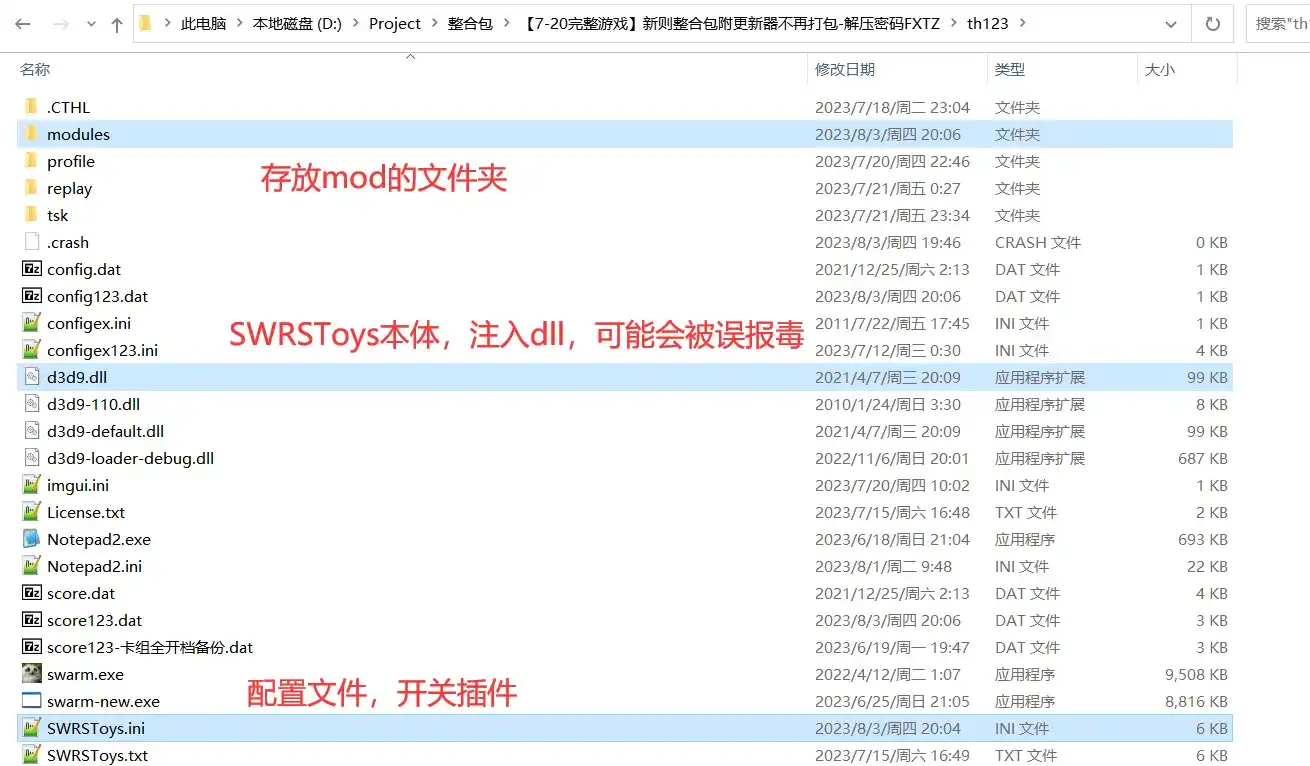The height and width of the screenshot is (766, 1310).
Task: Click the search box for th123
Action: pos(1278,24)
